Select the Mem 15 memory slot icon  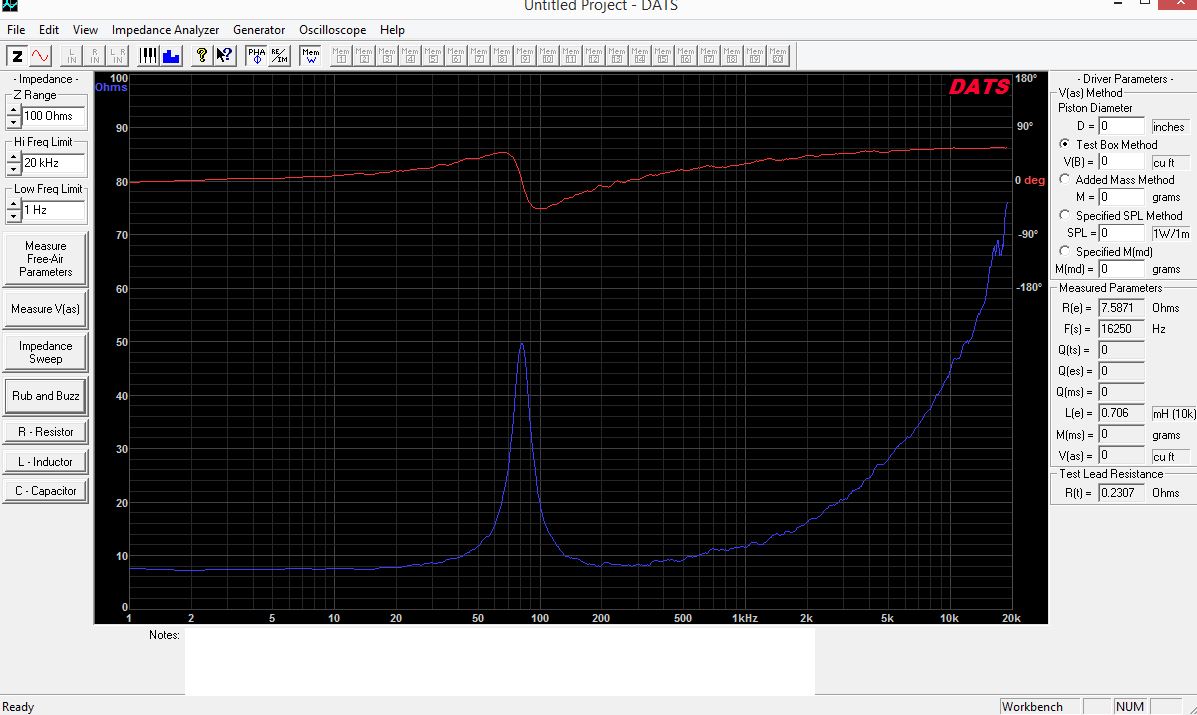663,56
